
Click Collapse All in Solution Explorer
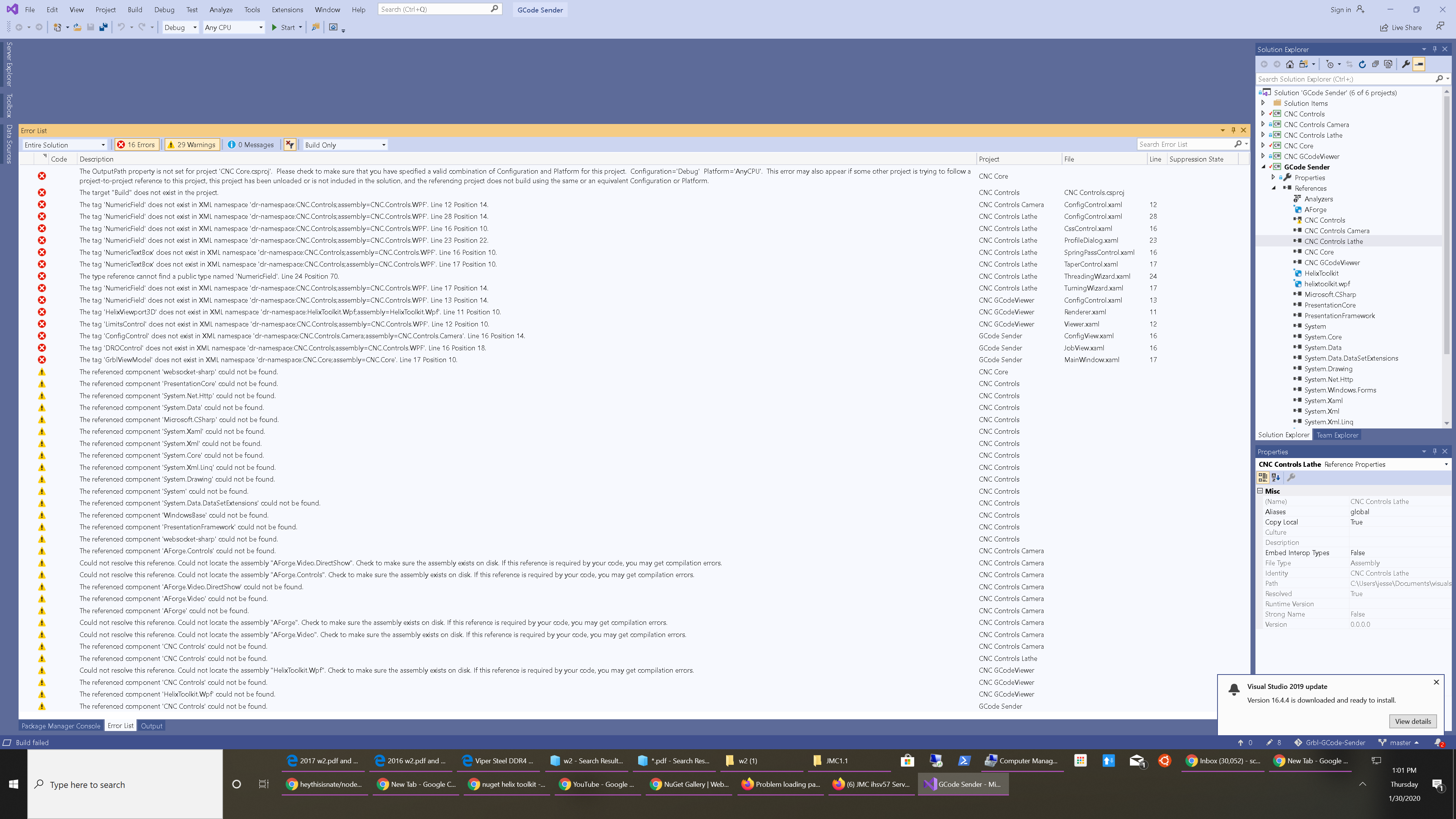(x=1375, y=64)
